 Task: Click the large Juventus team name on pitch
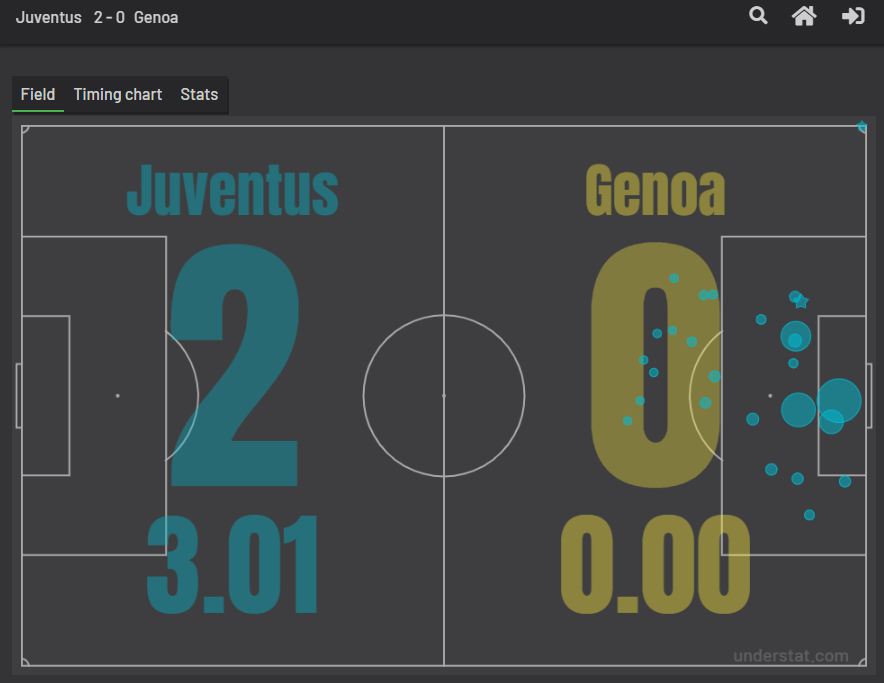[x=232, y=191]
